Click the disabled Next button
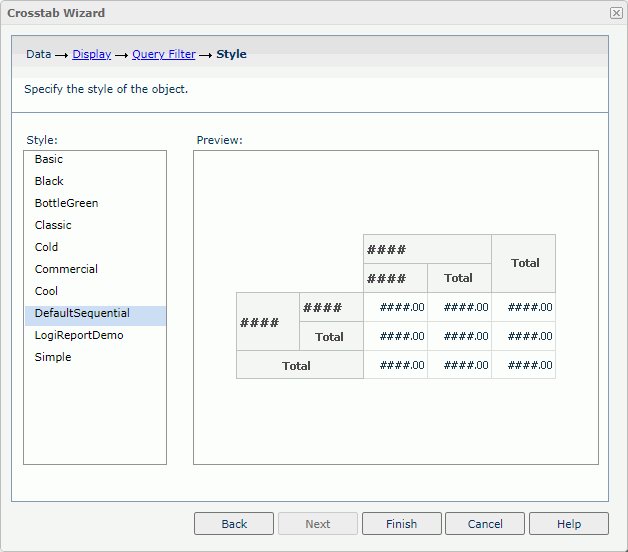628x552 pixels. 318,524
